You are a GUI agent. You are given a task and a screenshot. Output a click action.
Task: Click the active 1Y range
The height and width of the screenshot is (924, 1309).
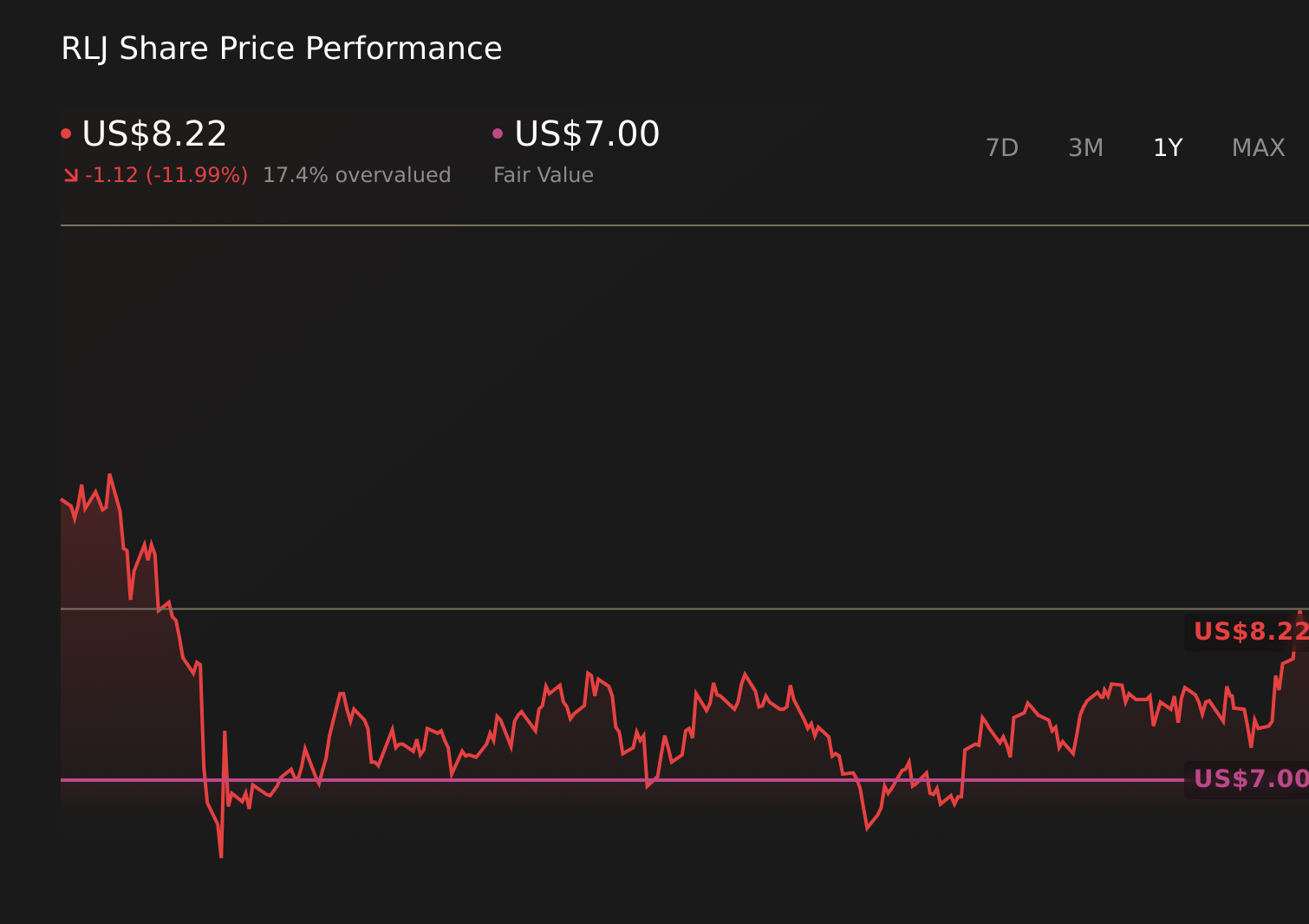click(1167, 147)
